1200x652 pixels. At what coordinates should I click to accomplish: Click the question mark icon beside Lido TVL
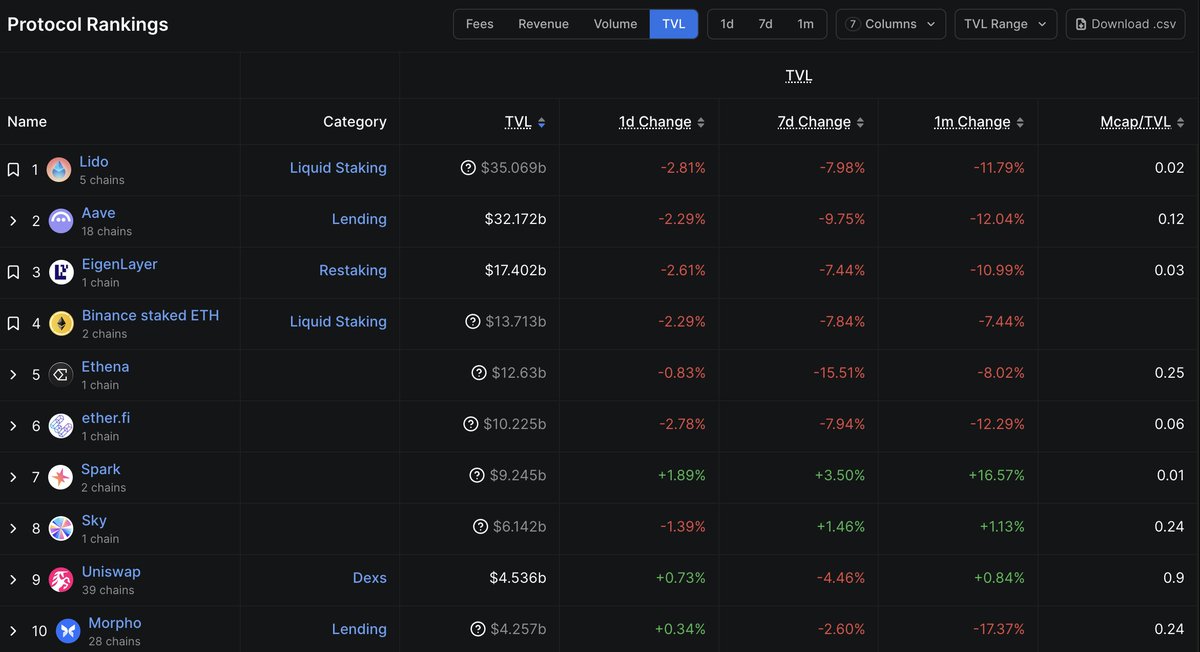[x=468, y=168]
